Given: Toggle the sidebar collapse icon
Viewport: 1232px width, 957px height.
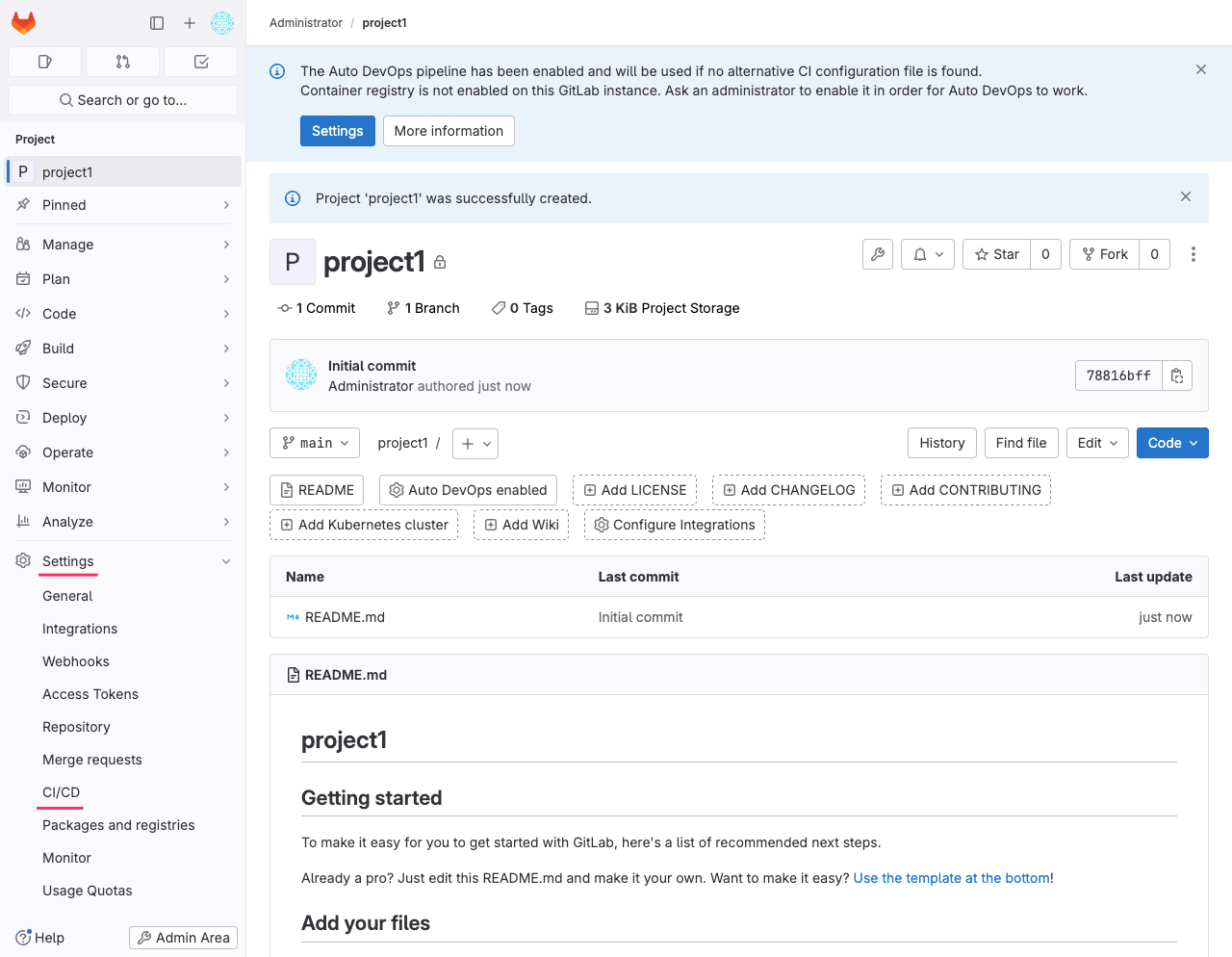Looking at the screenshot, I should pyautogui.click(x=157, y=23).
